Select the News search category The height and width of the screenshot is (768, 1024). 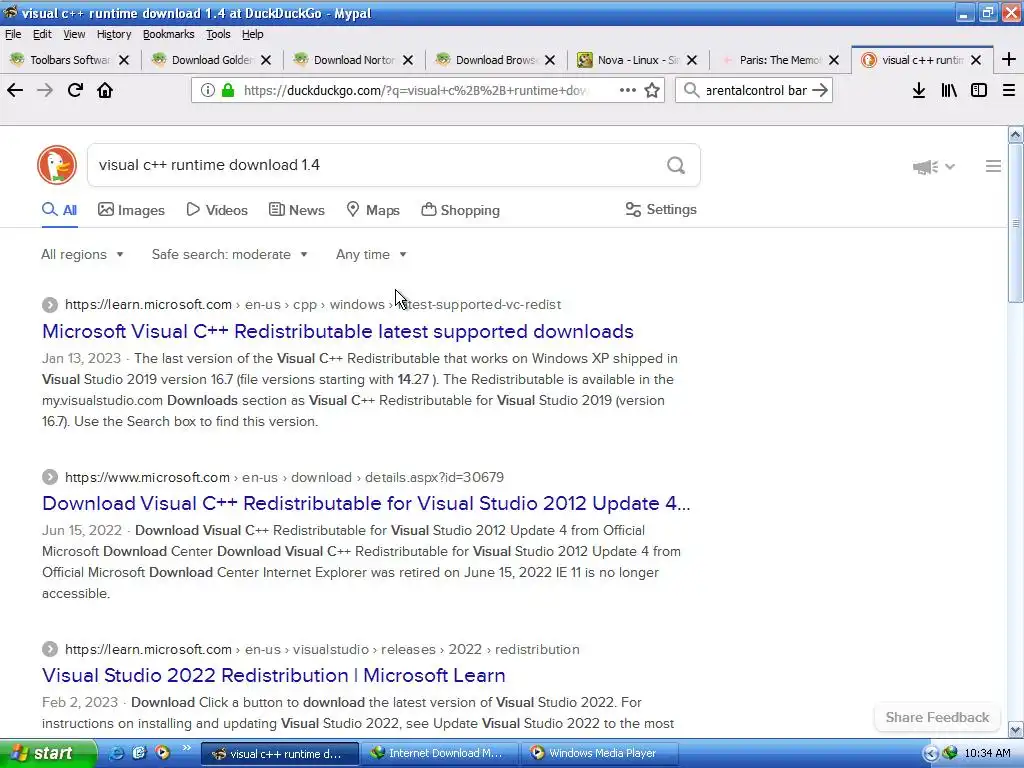(296, 210)
